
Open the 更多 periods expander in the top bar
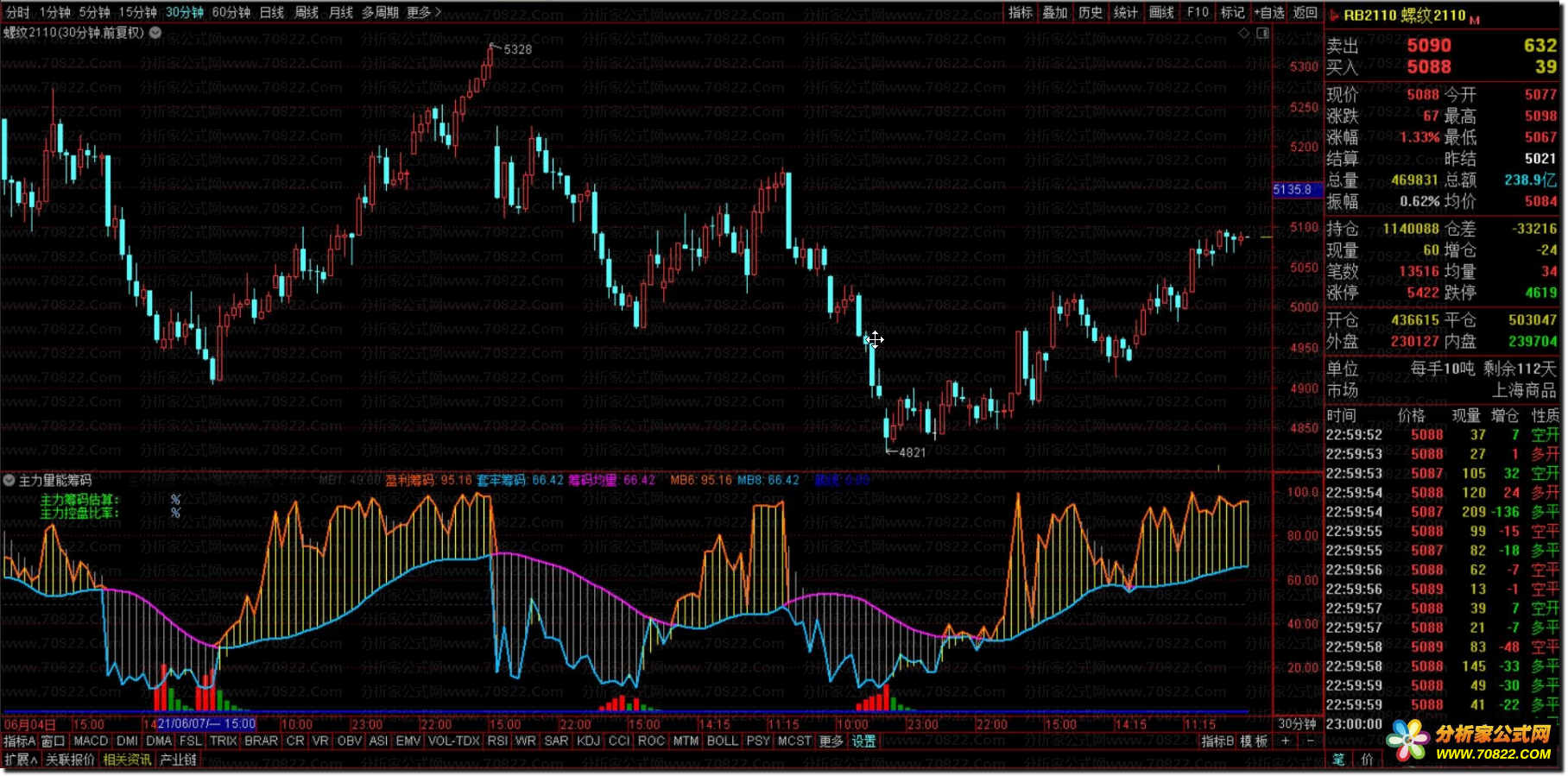tap(424, 12)
